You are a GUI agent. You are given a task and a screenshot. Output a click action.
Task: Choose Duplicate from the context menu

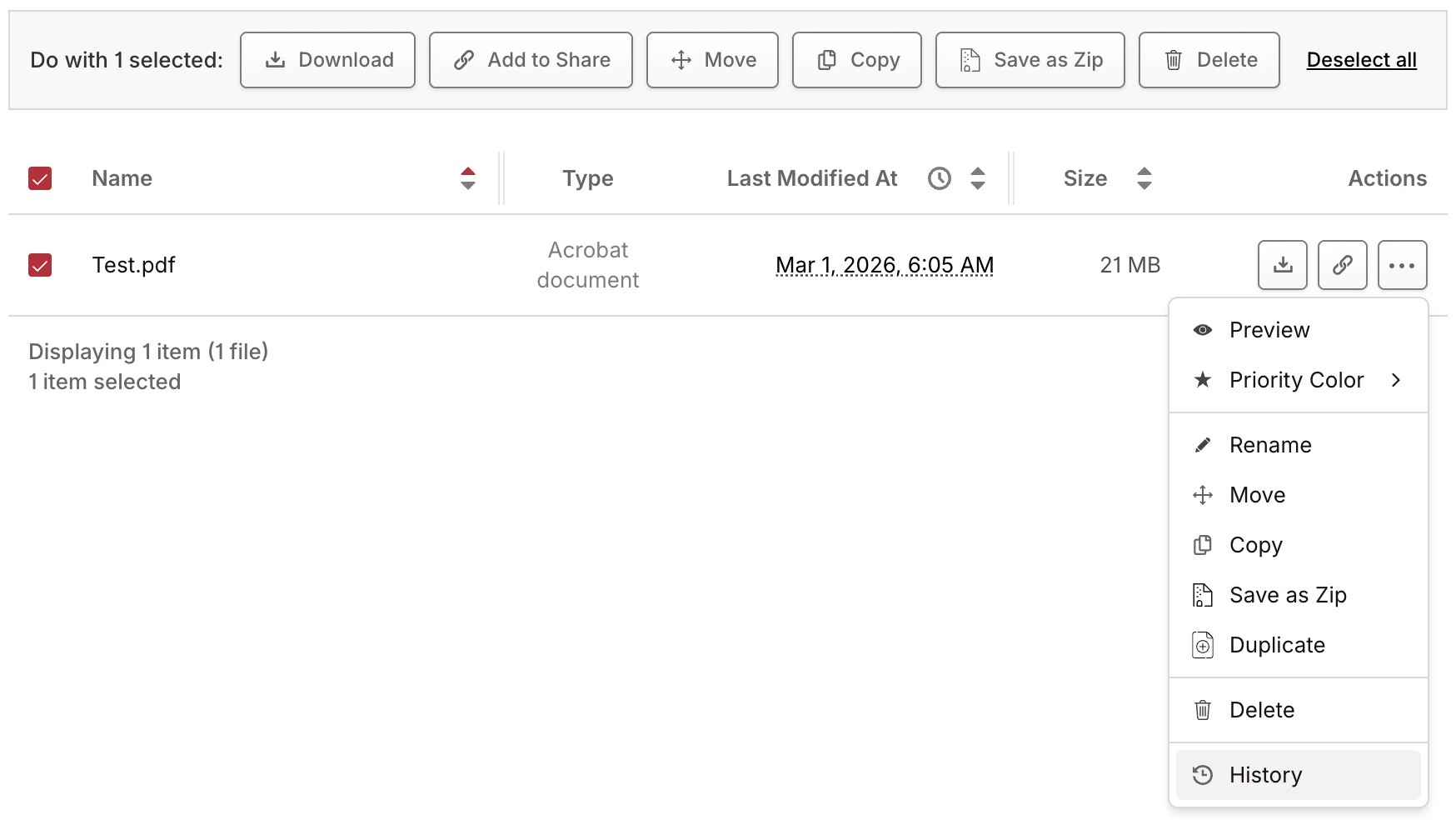click(1299, 645)
